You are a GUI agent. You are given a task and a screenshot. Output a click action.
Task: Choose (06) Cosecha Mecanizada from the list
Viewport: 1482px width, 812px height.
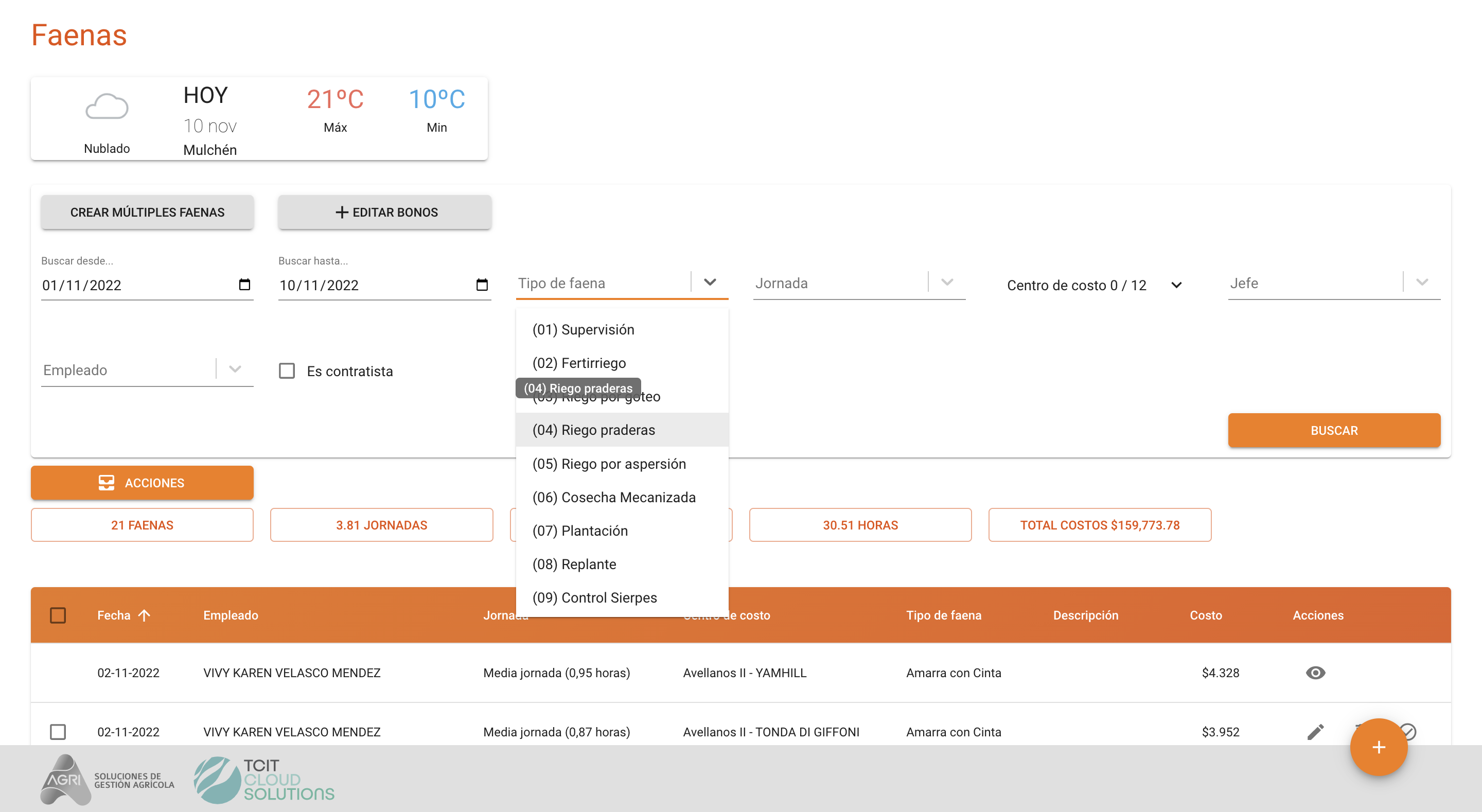614,497
